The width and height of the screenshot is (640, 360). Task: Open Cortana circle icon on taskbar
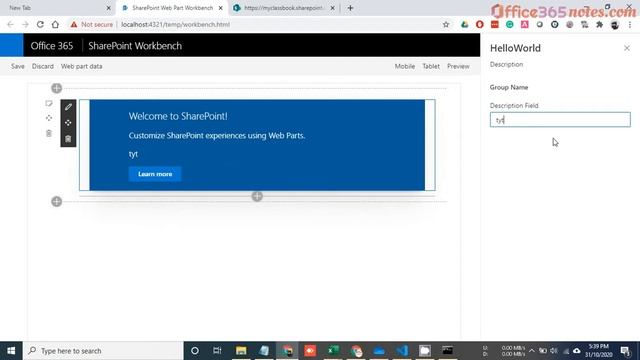[195, 351]
